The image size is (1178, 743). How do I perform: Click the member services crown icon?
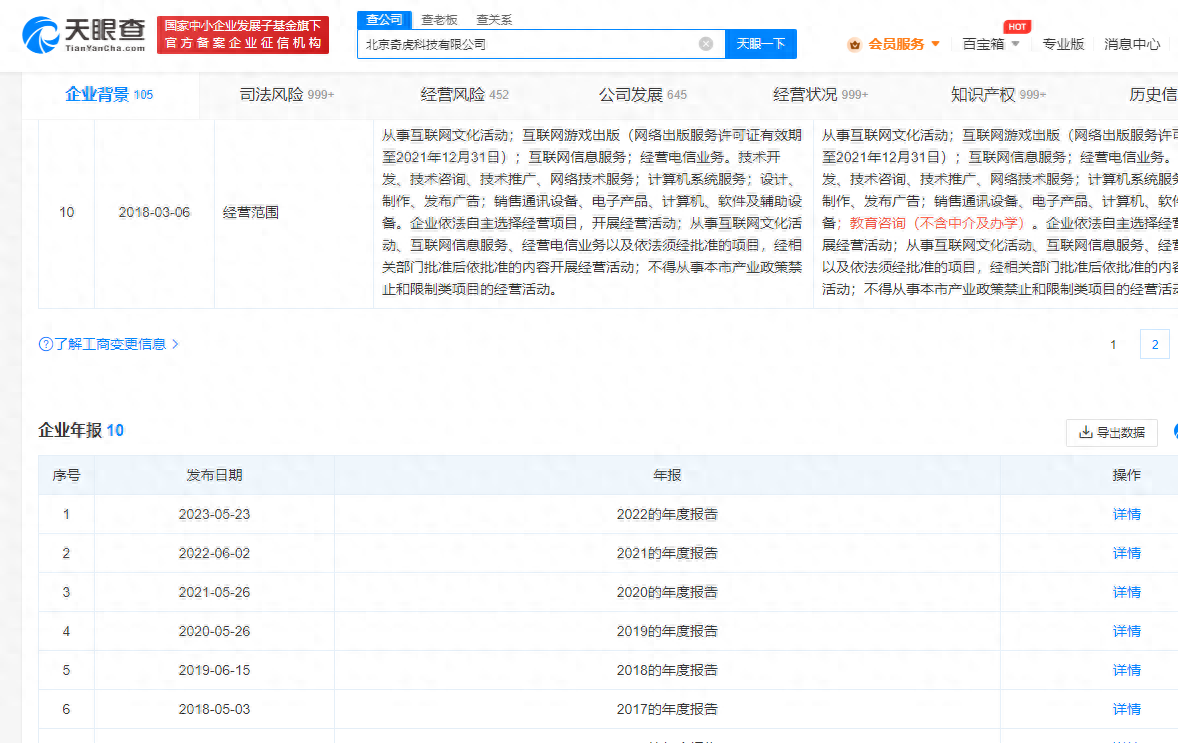(854, 44)
